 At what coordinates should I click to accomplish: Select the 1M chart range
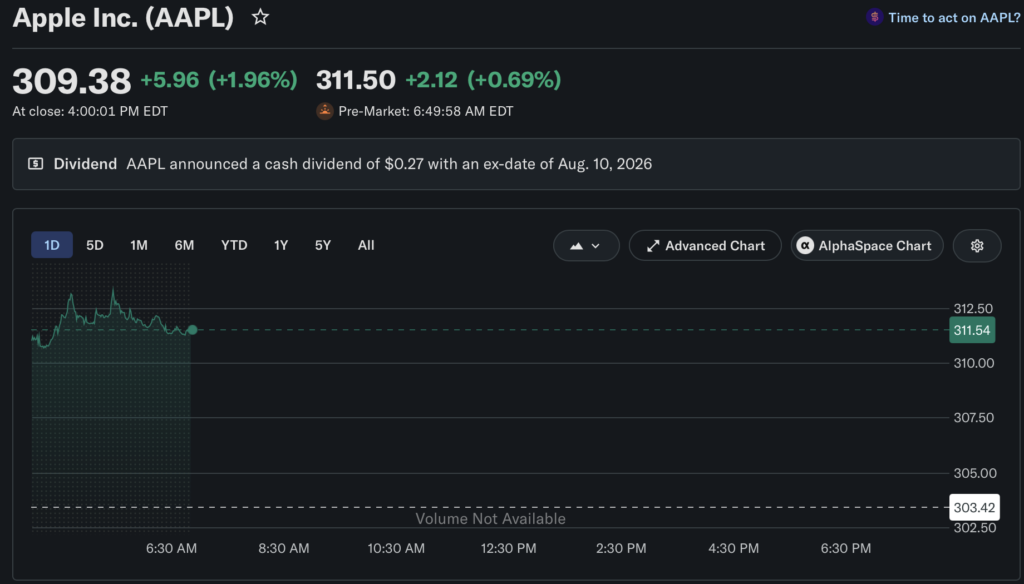click(138, 245)
